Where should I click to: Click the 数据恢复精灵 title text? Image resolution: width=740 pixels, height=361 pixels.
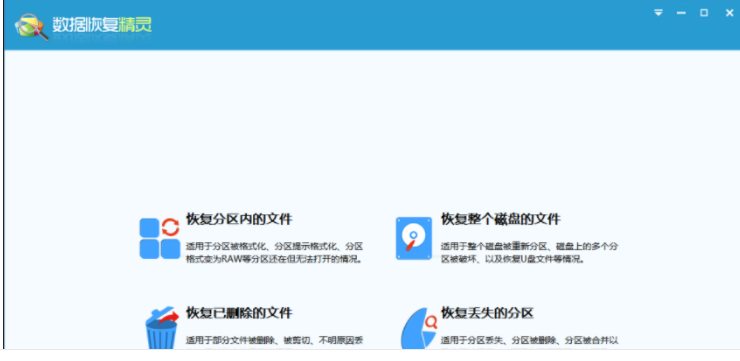102,25
